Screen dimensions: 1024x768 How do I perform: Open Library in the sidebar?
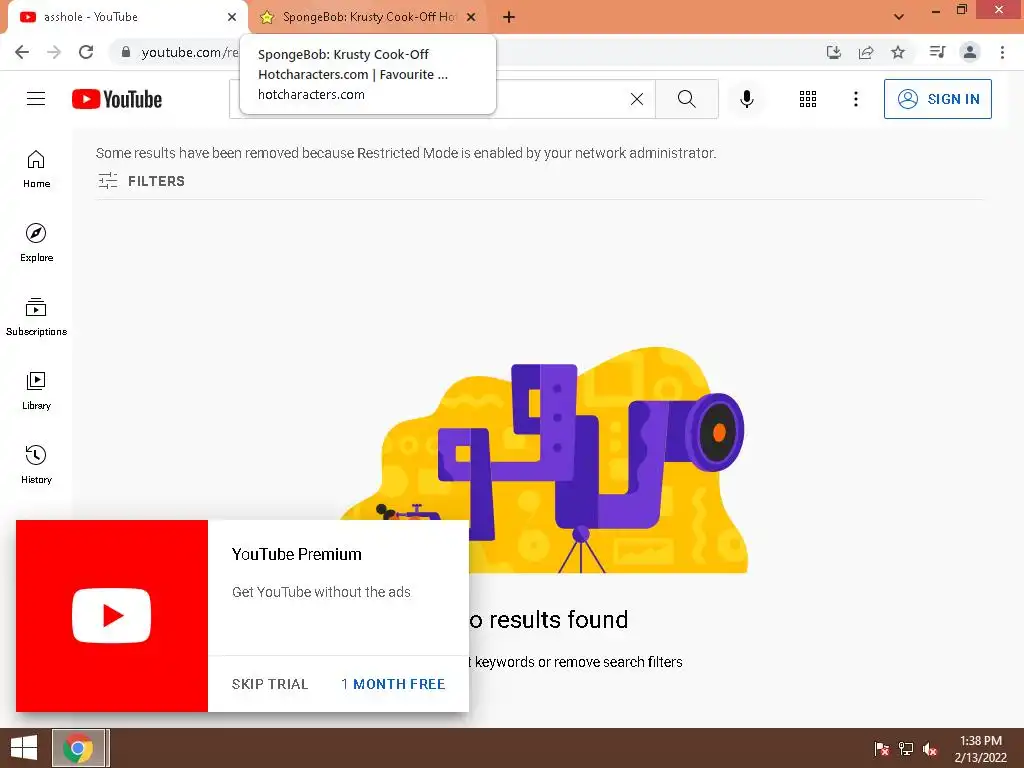37,391
